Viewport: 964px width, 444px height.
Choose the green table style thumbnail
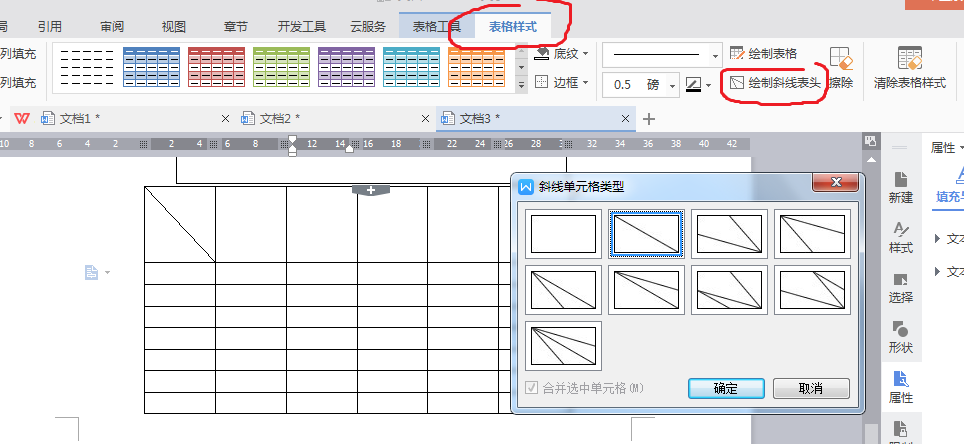click(282, 67)
